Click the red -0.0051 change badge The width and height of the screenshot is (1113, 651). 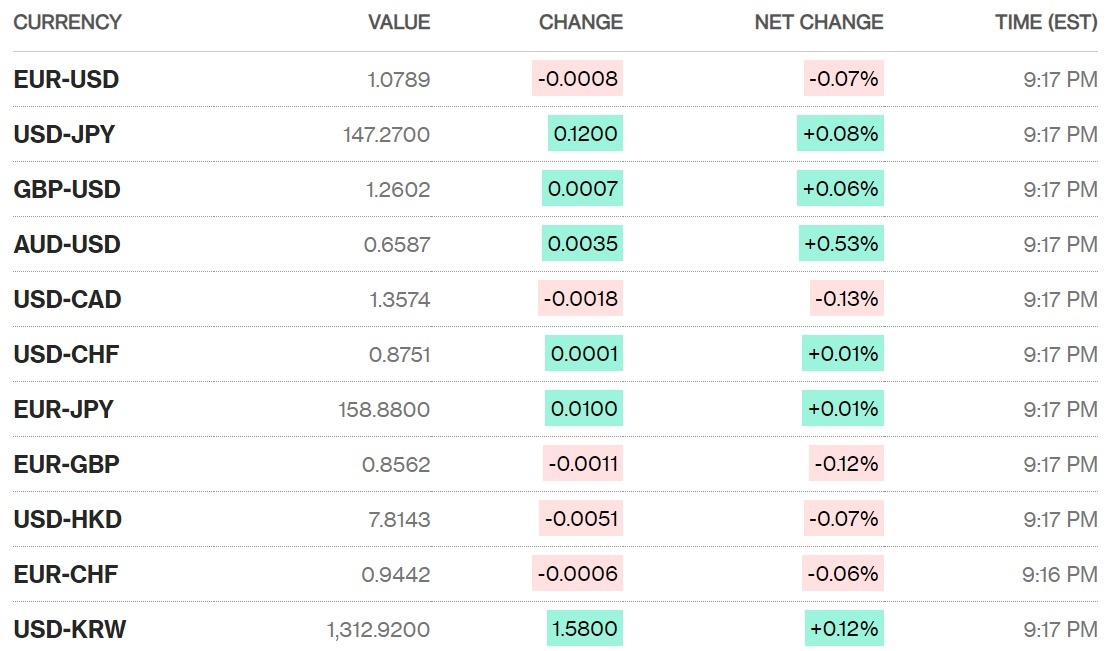coord(581,519)
